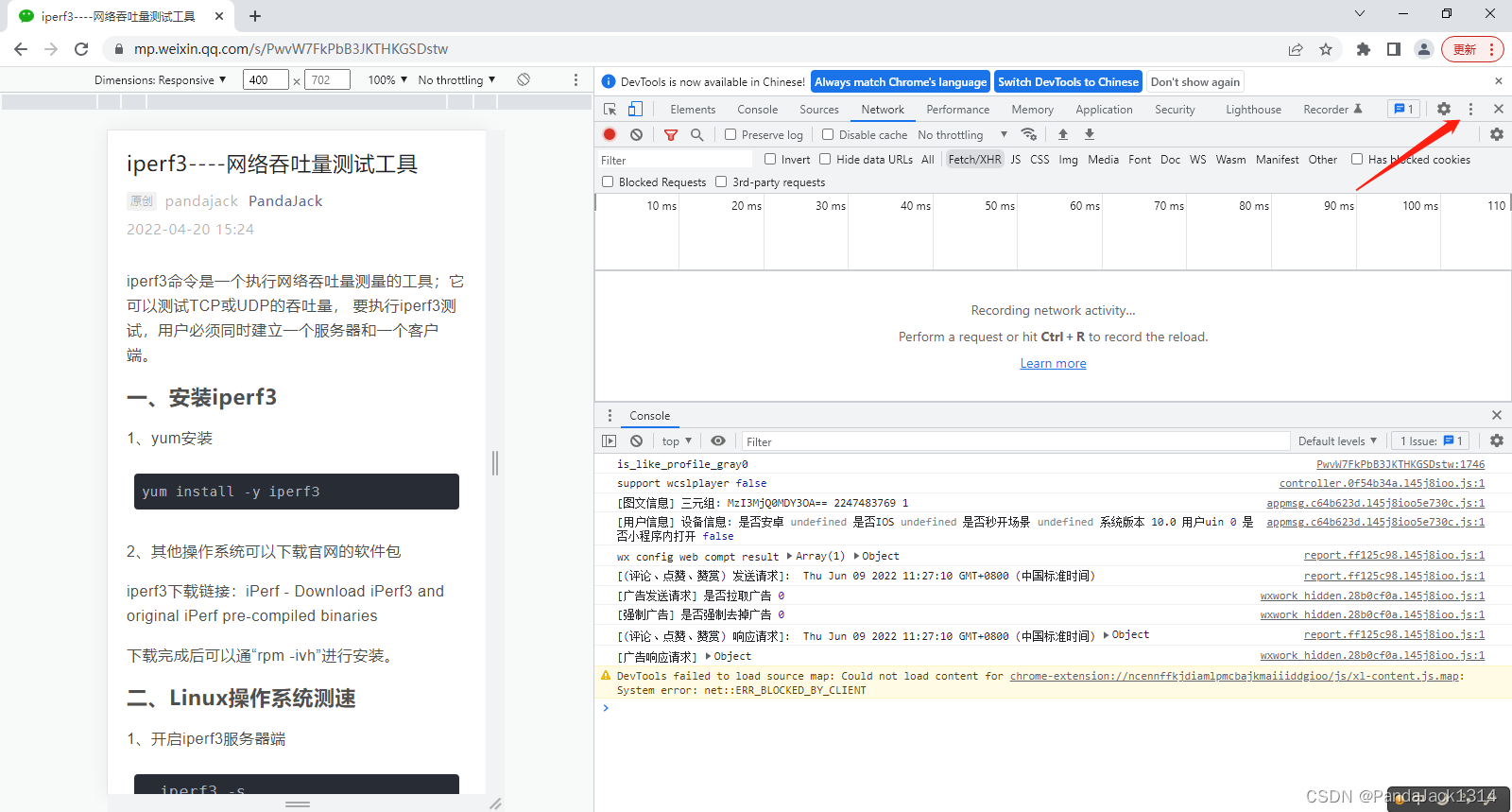This screenshot has height=812, width=1512.
Task: Switch to the Elements tab
Action: (x=693, y=110)
